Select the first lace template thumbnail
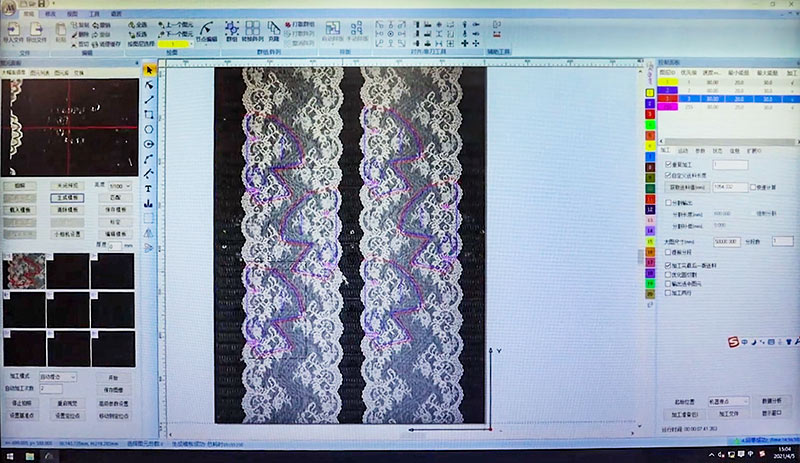The width and height of the screenshot is (800, 463). coord(23,271)
